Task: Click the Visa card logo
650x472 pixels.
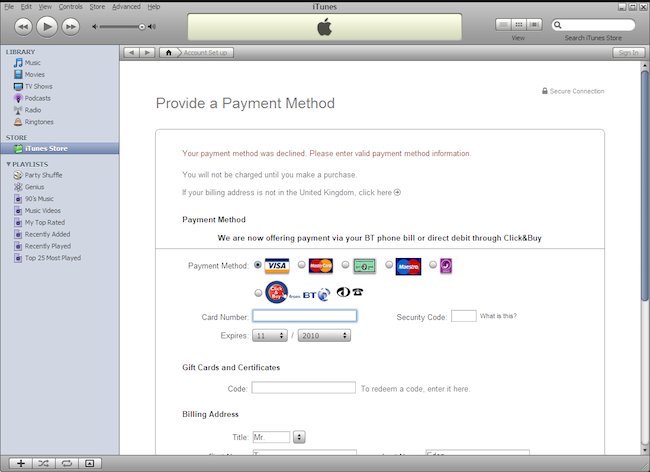Action: tap(277, 266)
